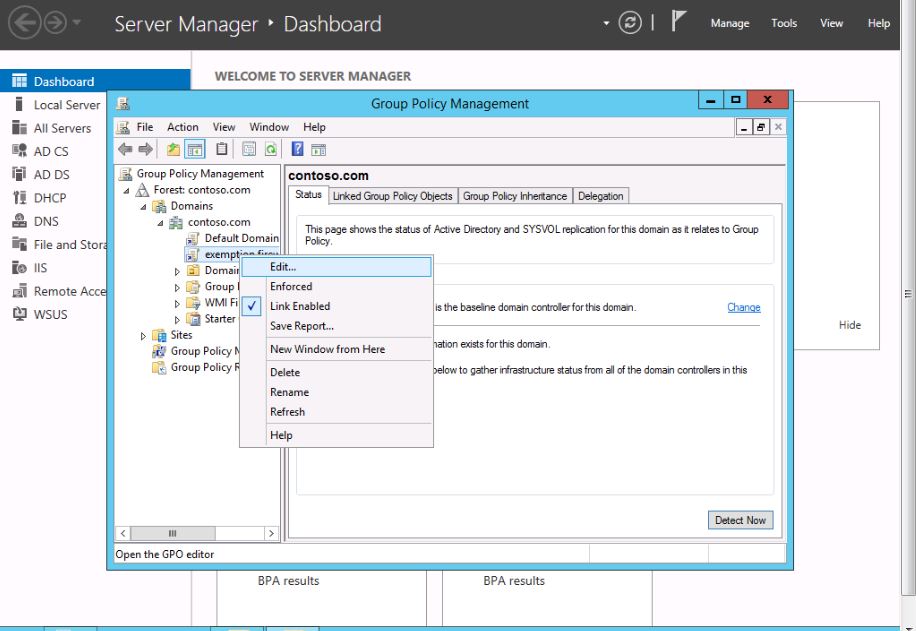Image resolution: width=916 pixels, height=631 pixels.
Task: Choose Edit... from the context menu
Action: tap(283, 267)
